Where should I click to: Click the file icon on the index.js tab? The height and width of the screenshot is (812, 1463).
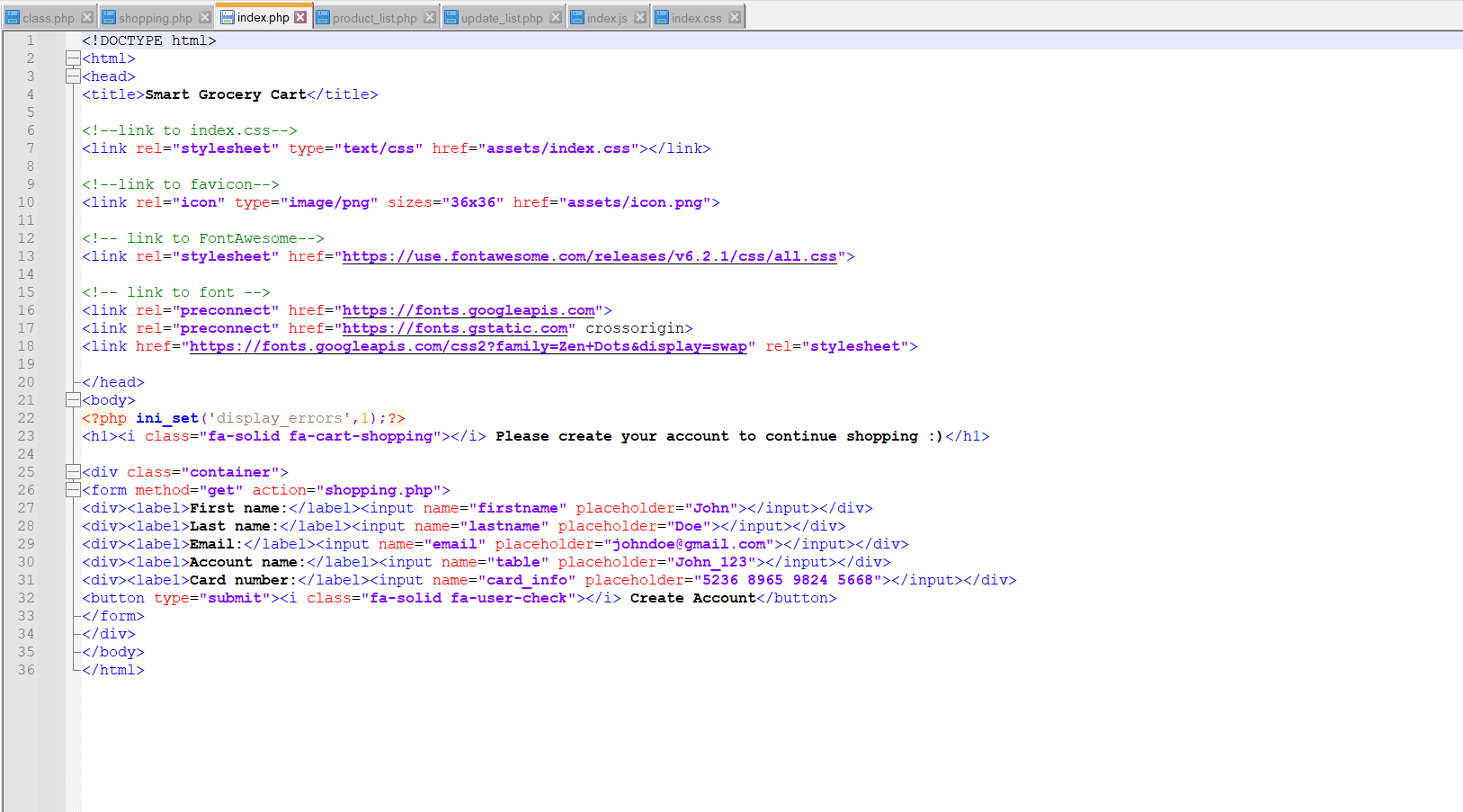(575, 16)
